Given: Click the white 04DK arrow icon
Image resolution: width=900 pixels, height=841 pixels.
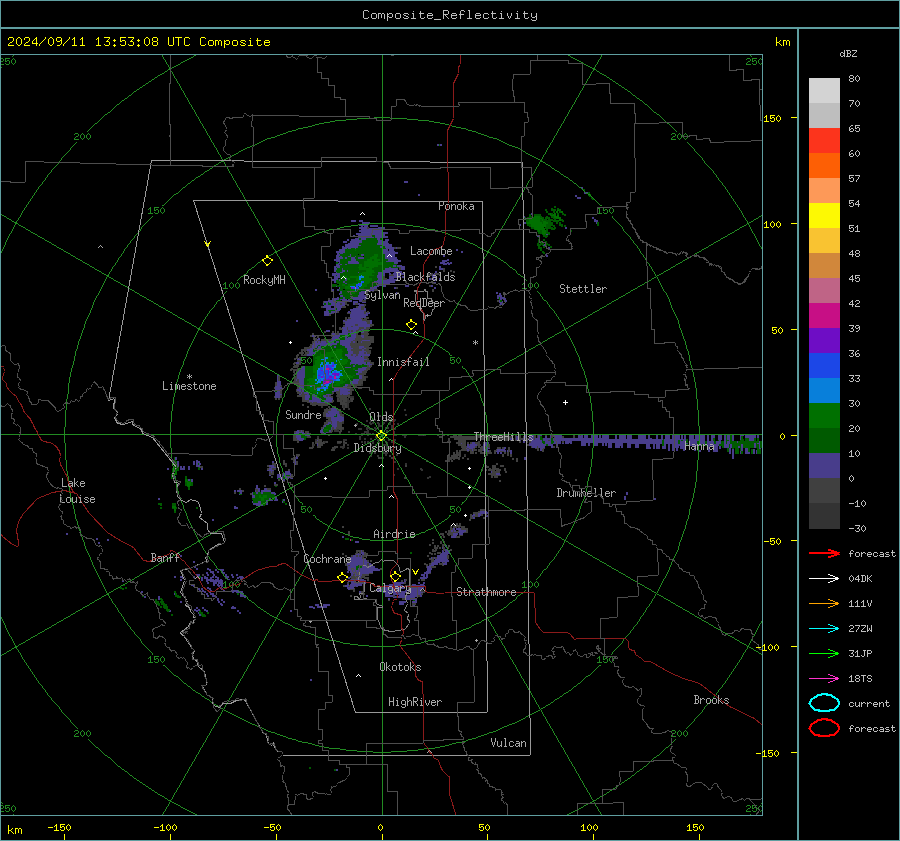Looking at the screenshot, I should (824, 579).
